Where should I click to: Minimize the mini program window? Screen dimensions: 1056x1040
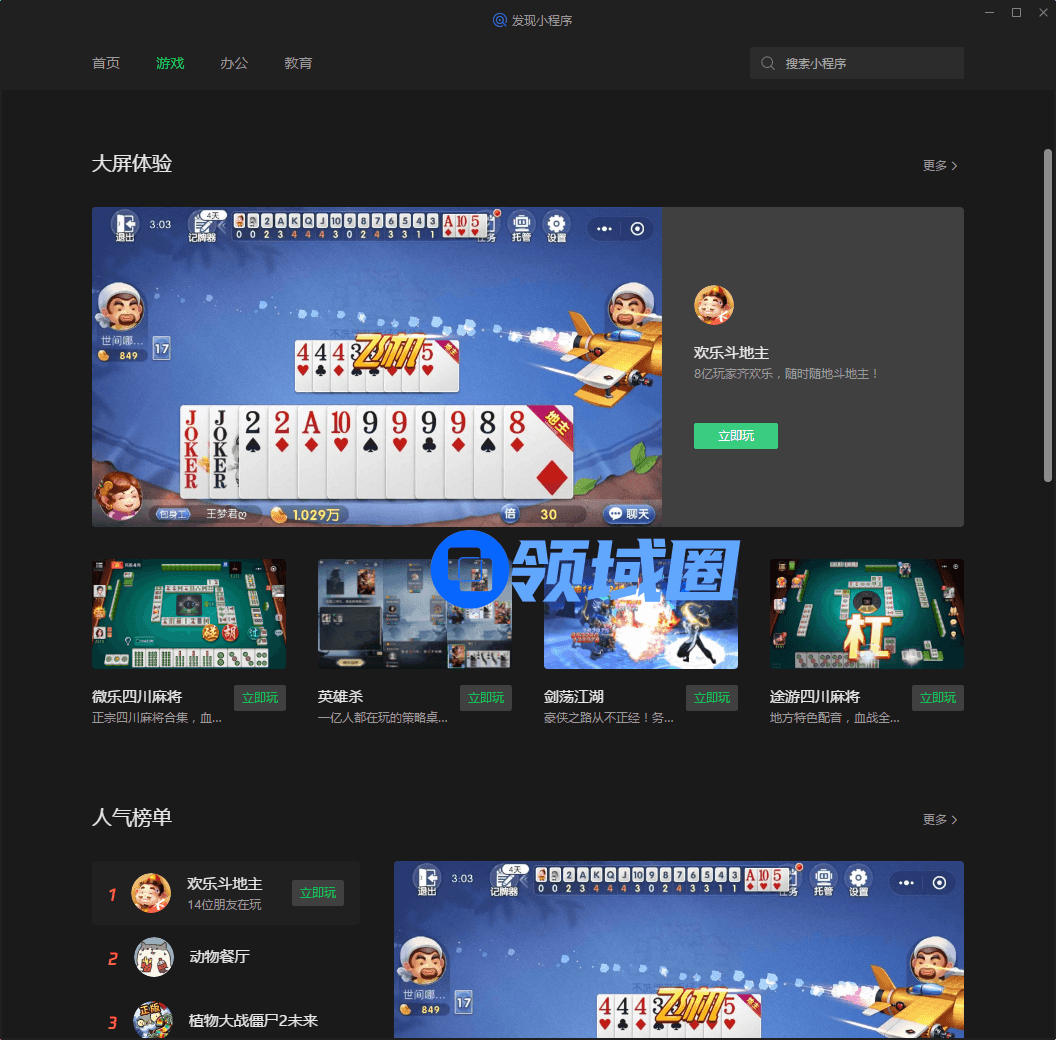click(989, 13)
